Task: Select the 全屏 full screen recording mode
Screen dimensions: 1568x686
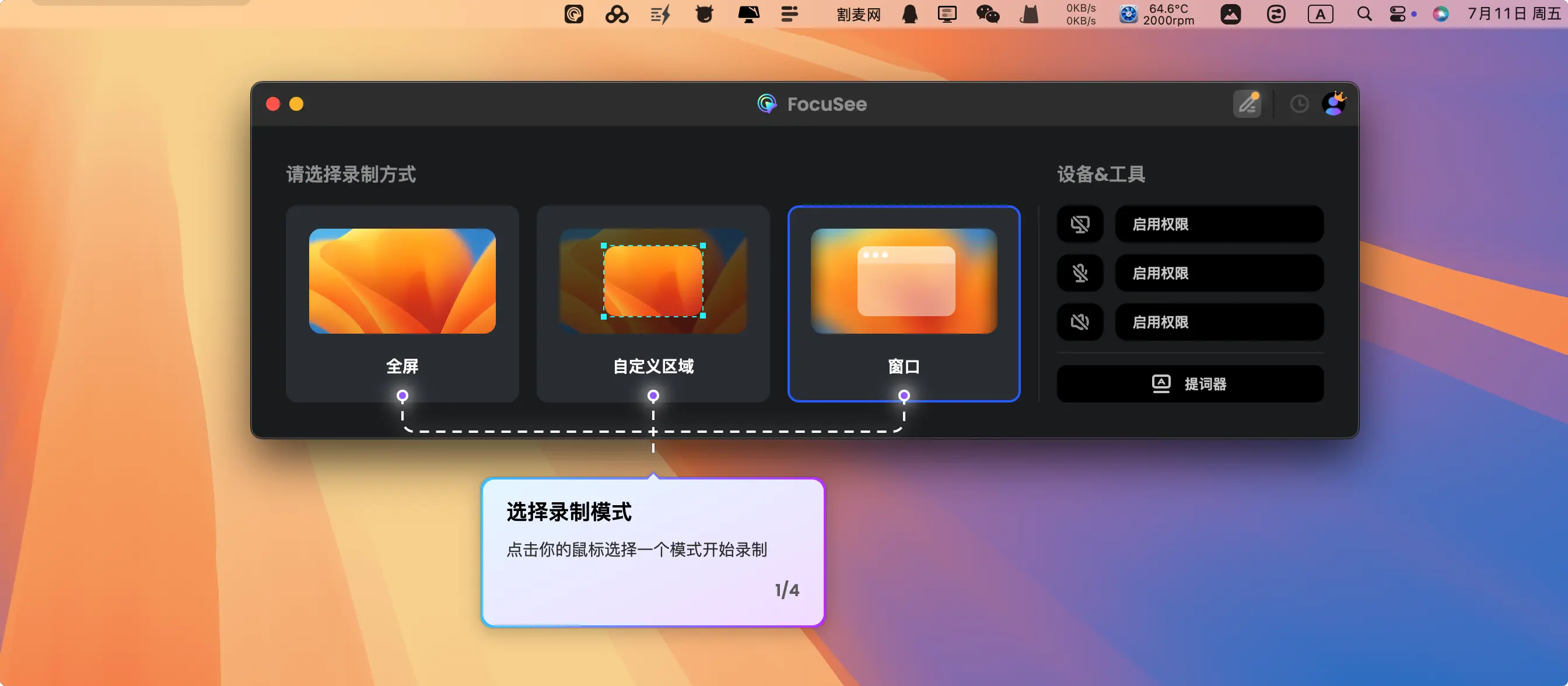Action: [x=402, y=303]
